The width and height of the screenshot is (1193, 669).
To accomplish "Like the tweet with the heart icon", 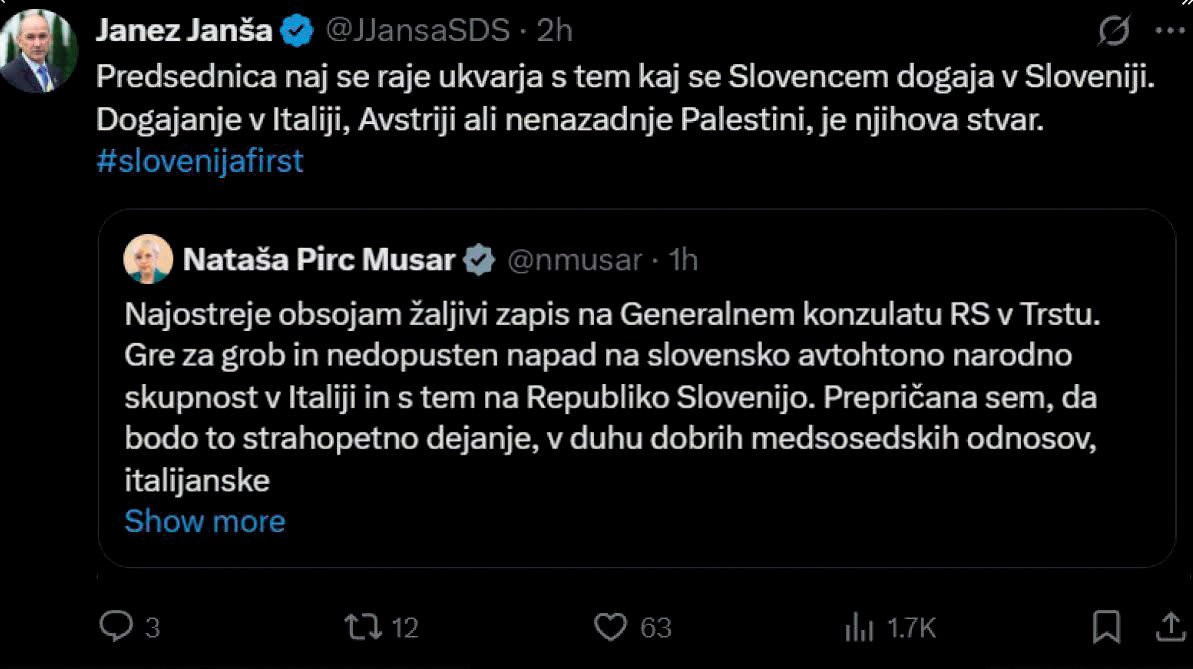I will 609,627.
